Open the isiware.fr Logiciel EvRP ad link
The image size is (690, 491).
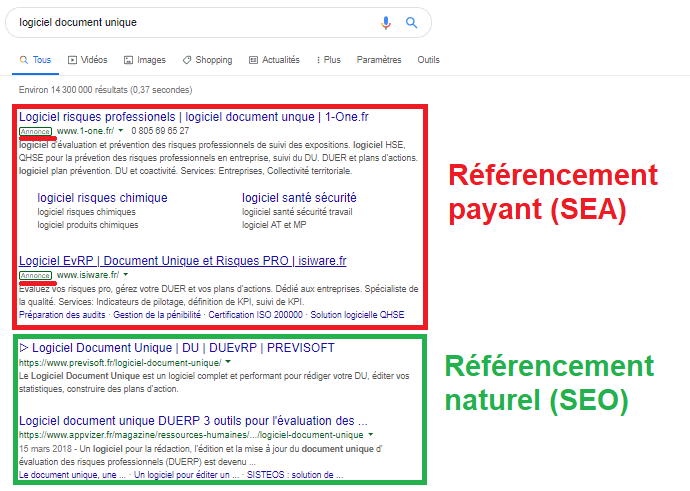click(183, 261)
